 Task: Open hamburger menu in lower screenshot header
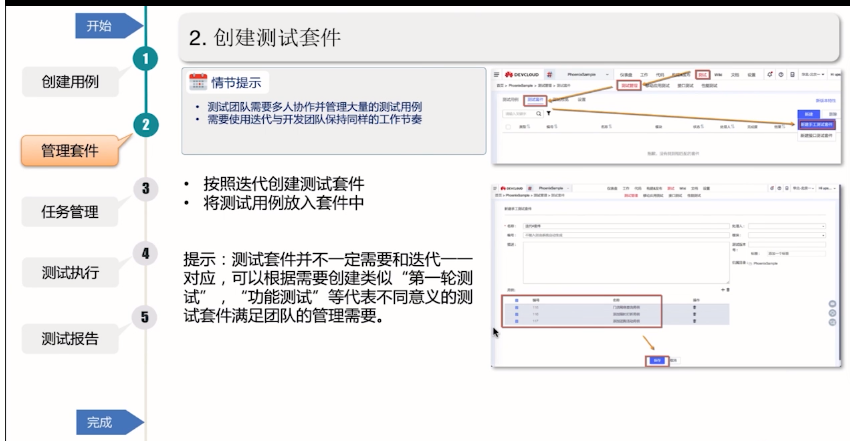pyautogui.click(x=495, y=189)
